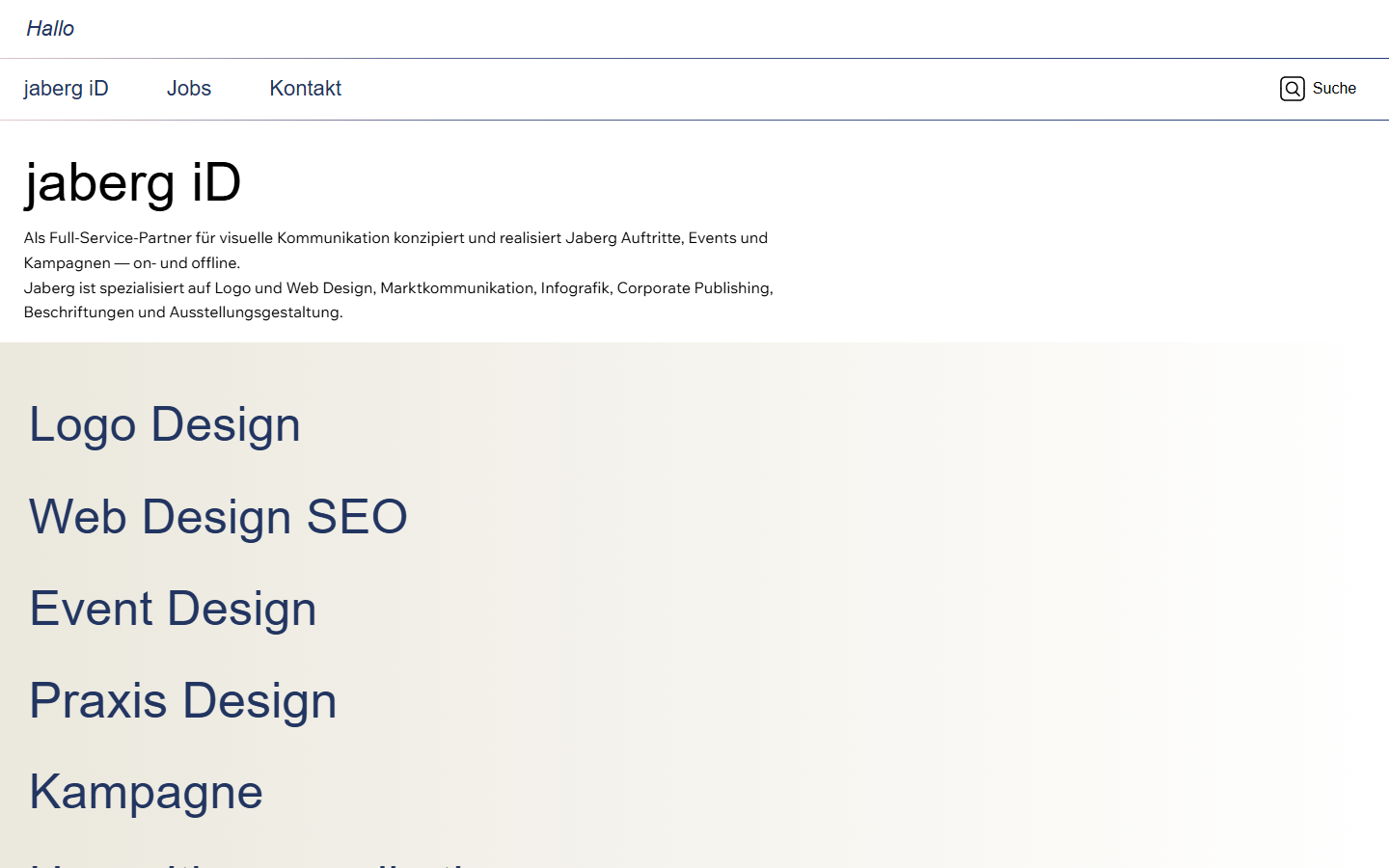The height and width of the screenshot is (868, 1389).
Task: Click the search magnifier icon
Action: (1293, 89)
